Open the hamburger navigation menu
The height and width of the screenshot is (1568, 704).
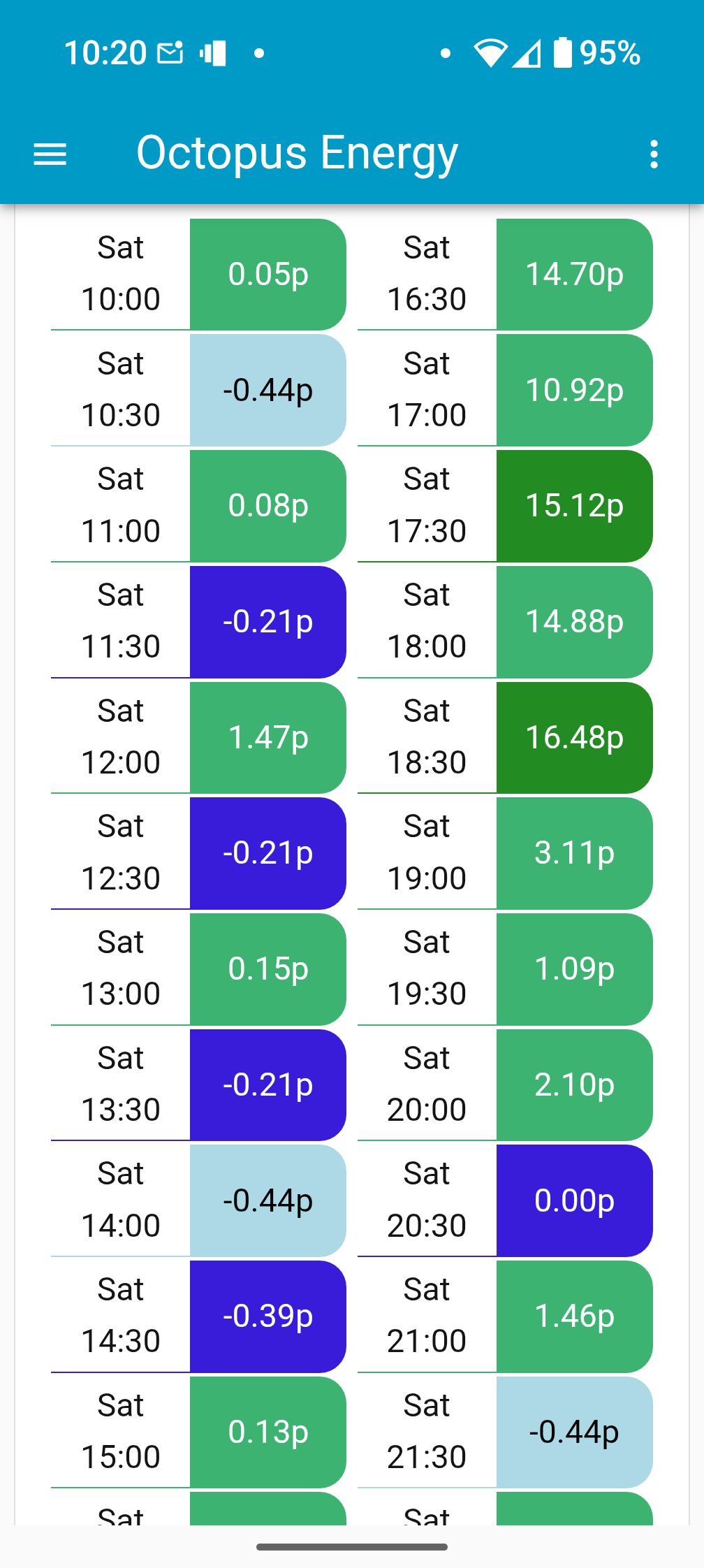coord(50,154)
